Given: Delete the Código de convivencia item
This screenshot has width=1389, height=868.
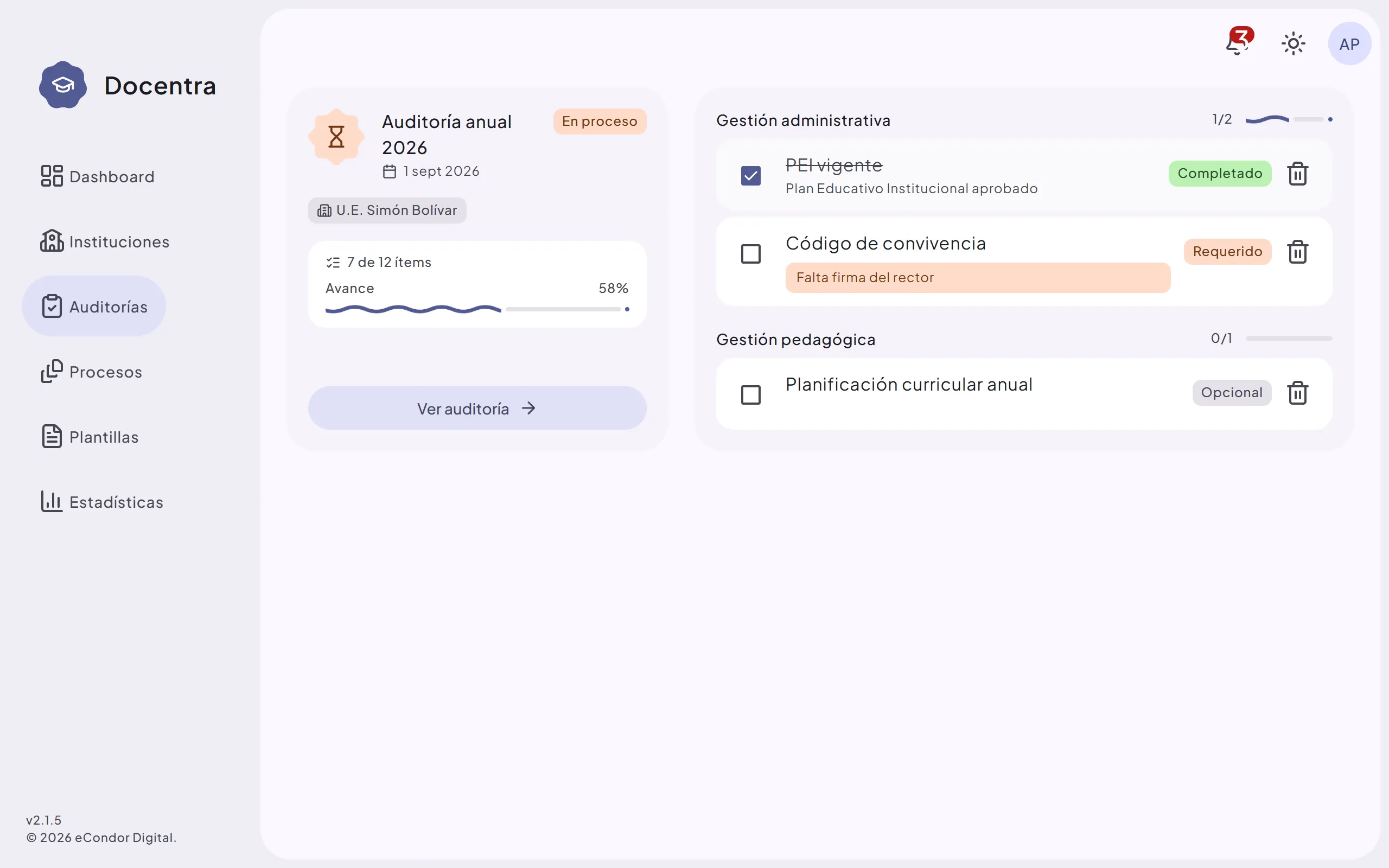Looking at the screenshot, I should (1297, 252).
